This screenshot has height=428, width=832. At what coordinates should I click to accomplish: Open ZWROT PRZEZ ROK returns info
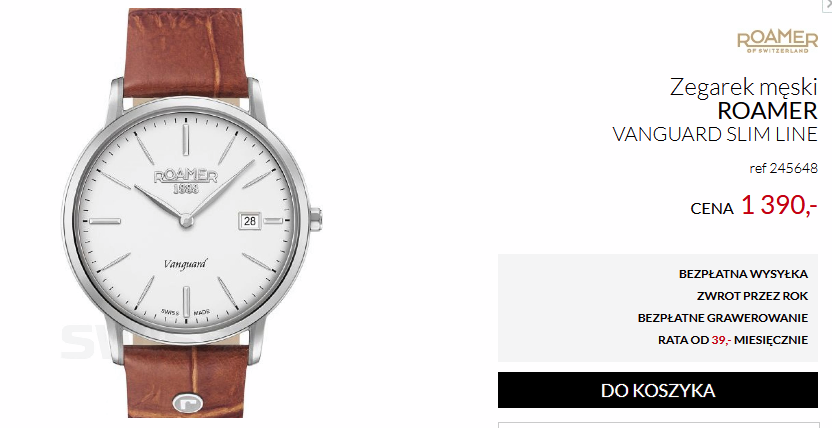(x=752, y=296)
